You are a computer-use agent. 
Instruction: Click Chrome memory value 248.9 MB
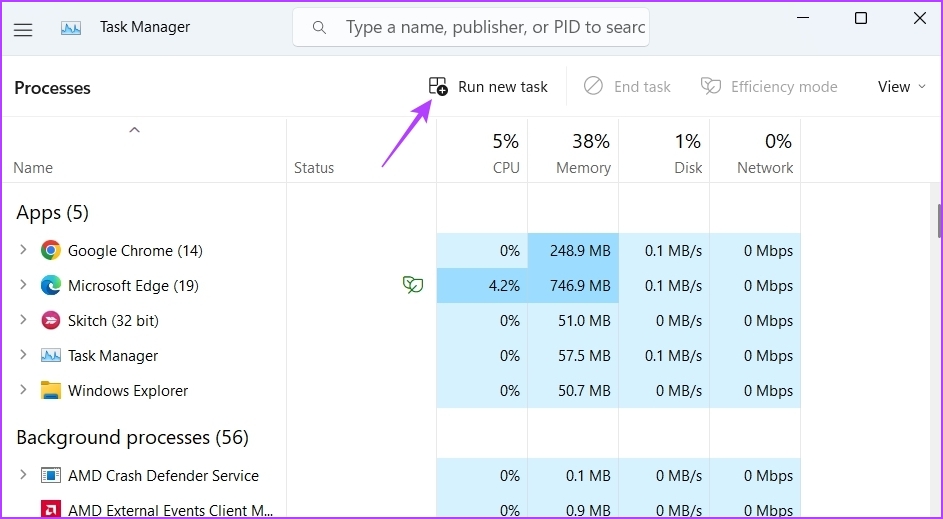tap(580, 251)
